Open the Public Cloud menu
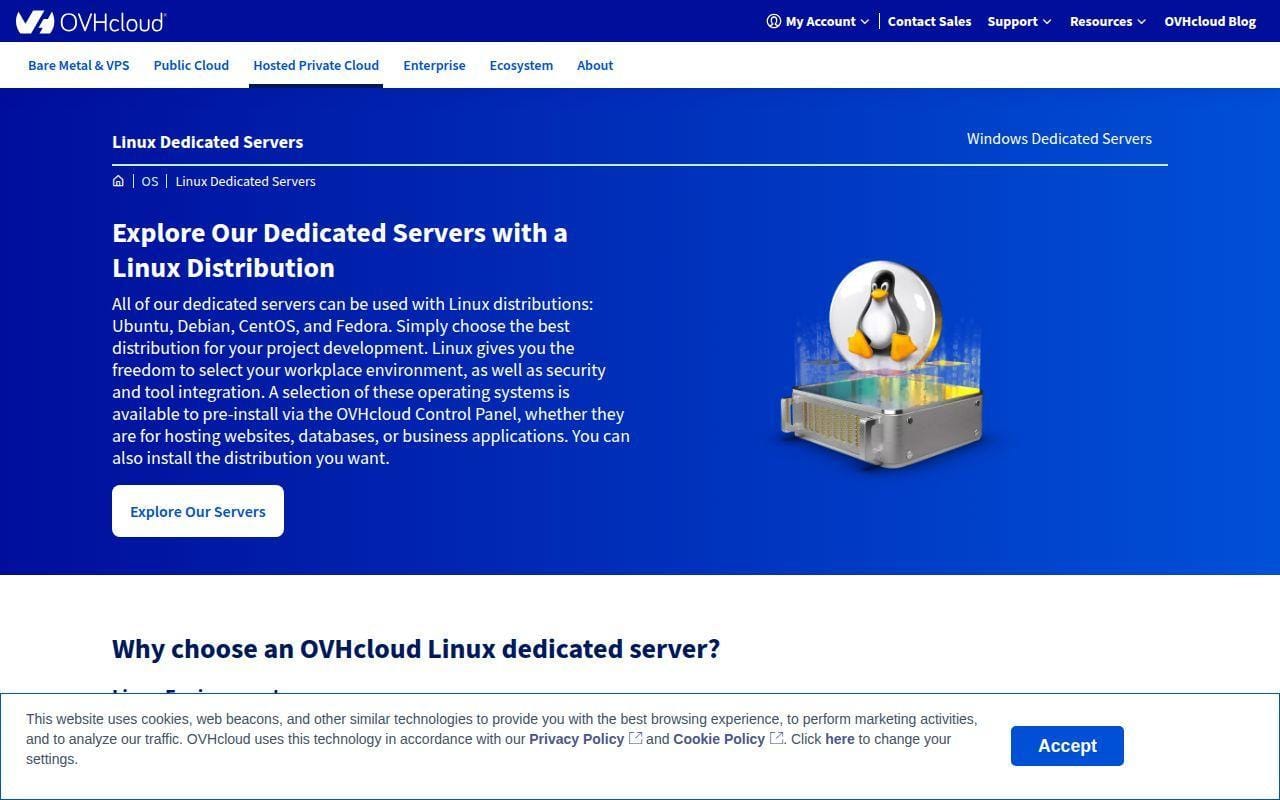Screen dimensions: 1280x800 coord(191,65)
